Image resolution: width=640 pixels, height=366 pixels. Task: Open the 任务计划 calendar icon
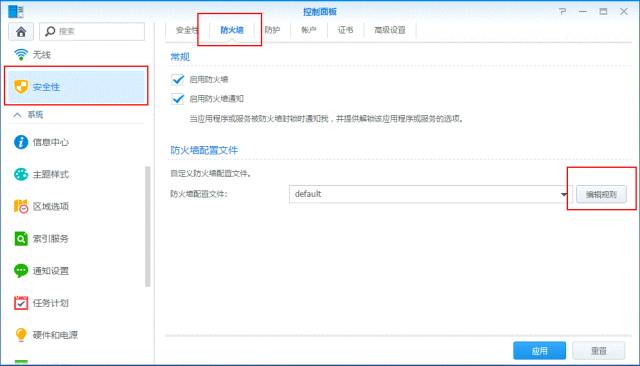[21, 303]
